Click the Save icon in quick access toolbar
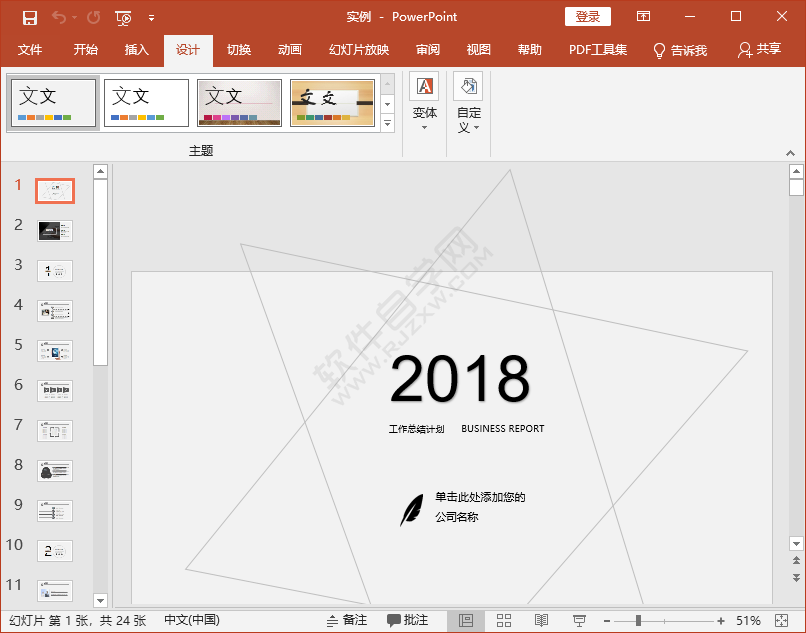This screenshot has width=806, height=633. point(30,17)
